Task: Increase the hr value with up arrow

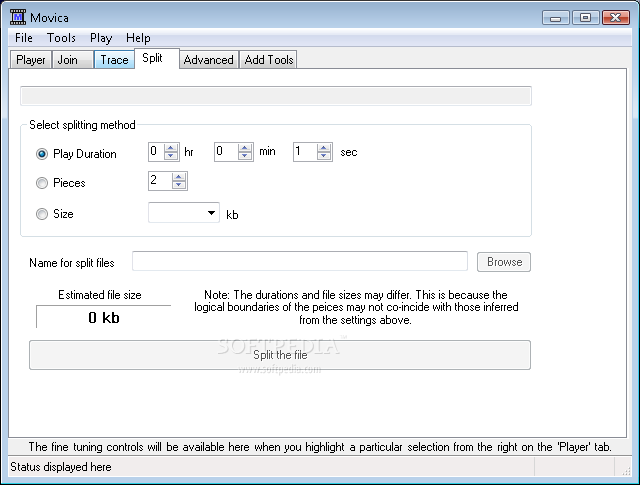Action: [171, 148]
